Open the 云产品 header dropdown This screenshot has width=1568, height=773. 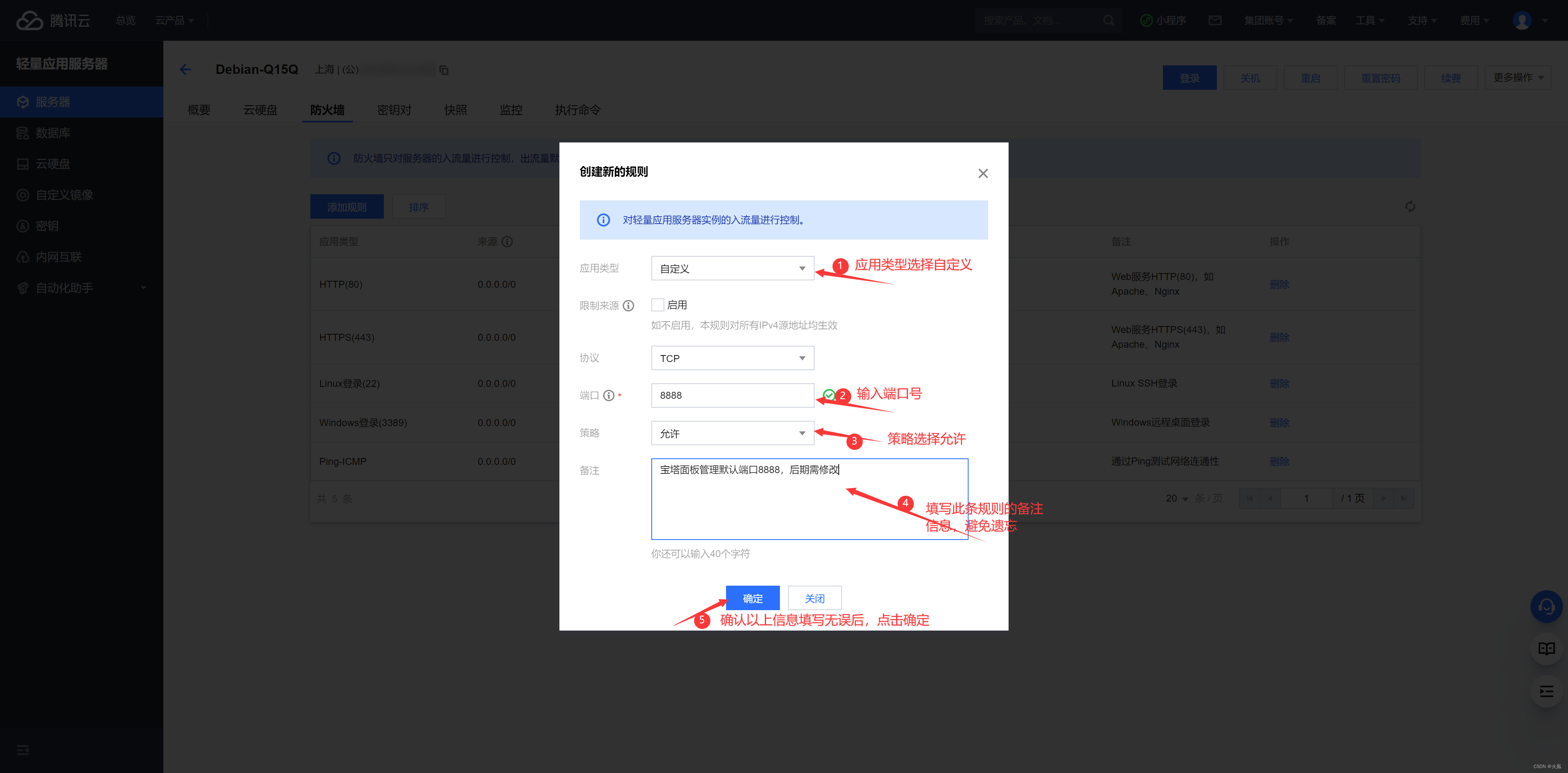click(174, 20)
